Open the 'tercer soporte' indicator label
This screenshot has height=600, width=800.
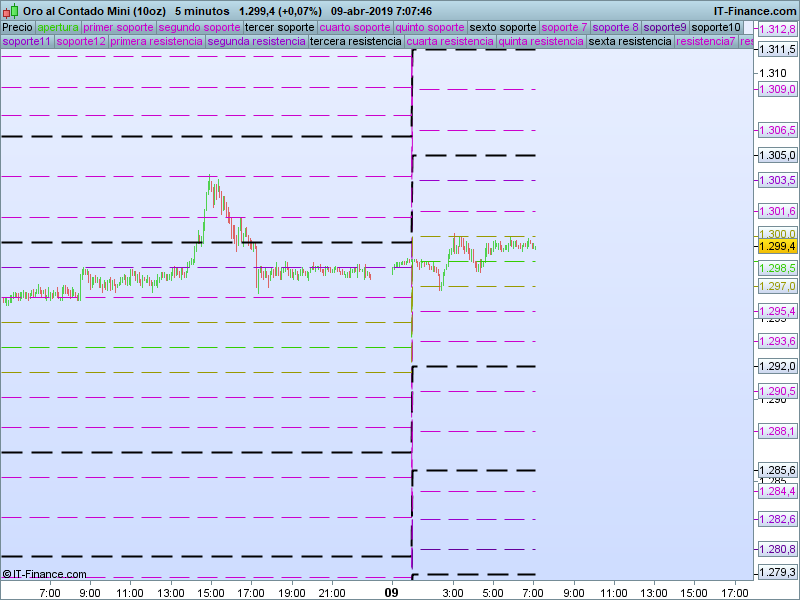(279, 27)
